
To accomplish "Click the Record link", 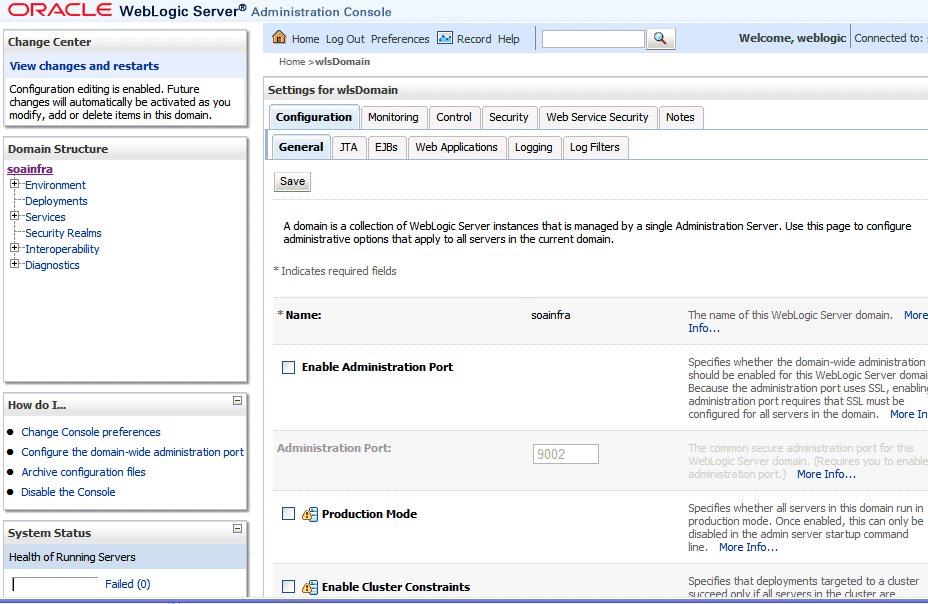I will pos(474,39).
